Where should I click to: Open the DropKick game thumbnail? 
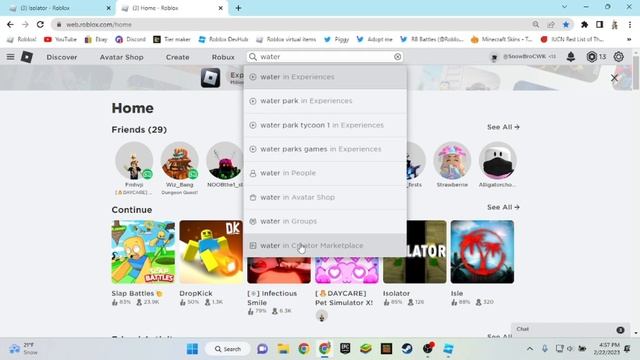click(211, 252)
